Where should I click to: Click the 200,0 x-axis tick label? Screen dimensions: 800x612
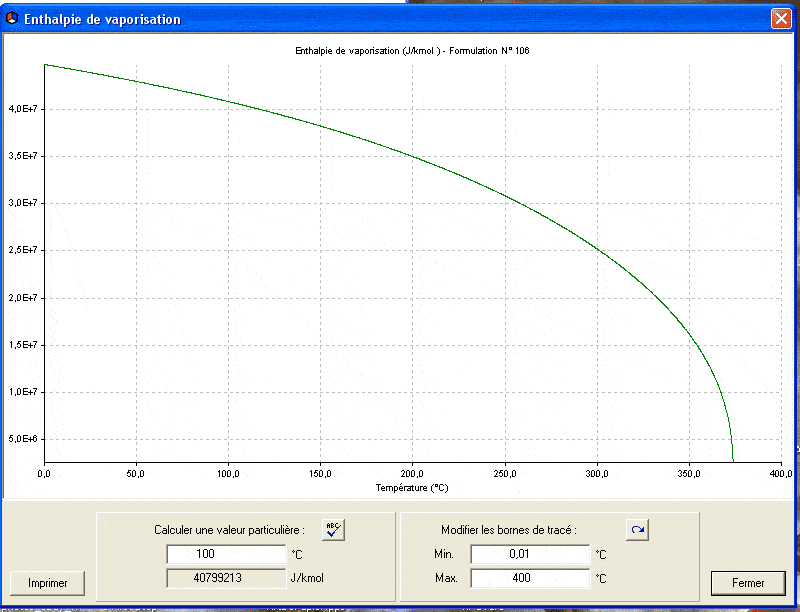(412, 474)
